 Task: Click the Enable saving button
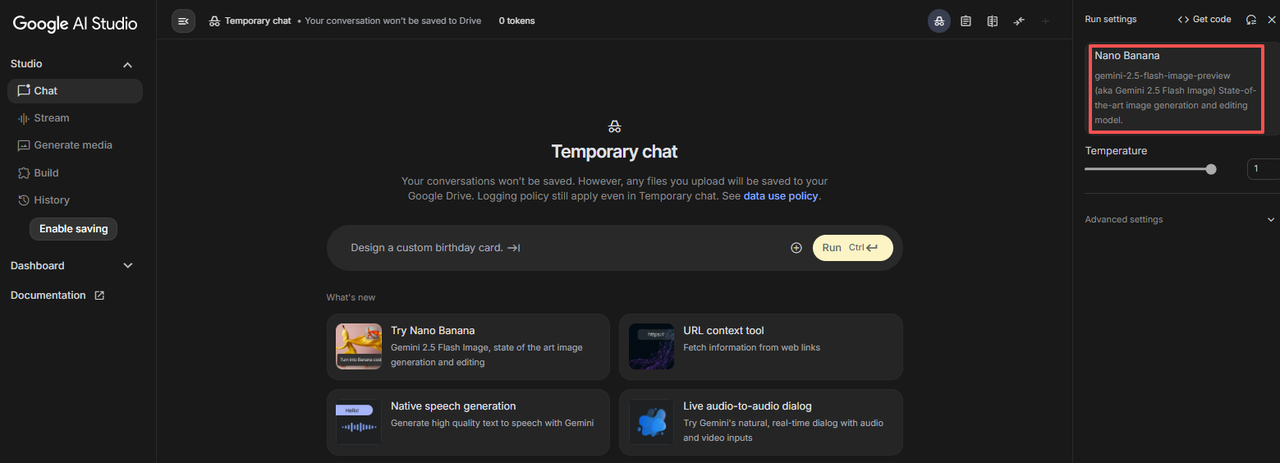73,229
